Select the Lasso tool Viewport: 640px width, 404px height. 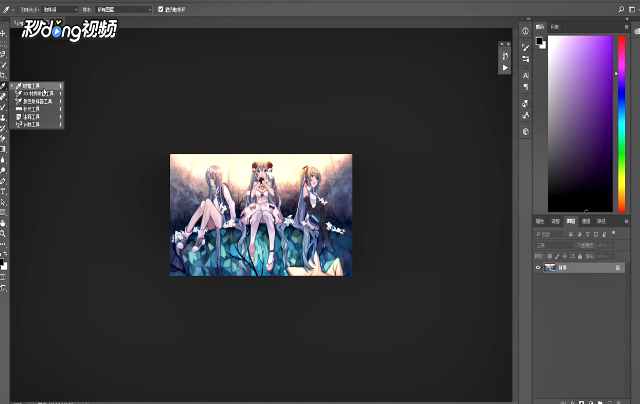3,54
